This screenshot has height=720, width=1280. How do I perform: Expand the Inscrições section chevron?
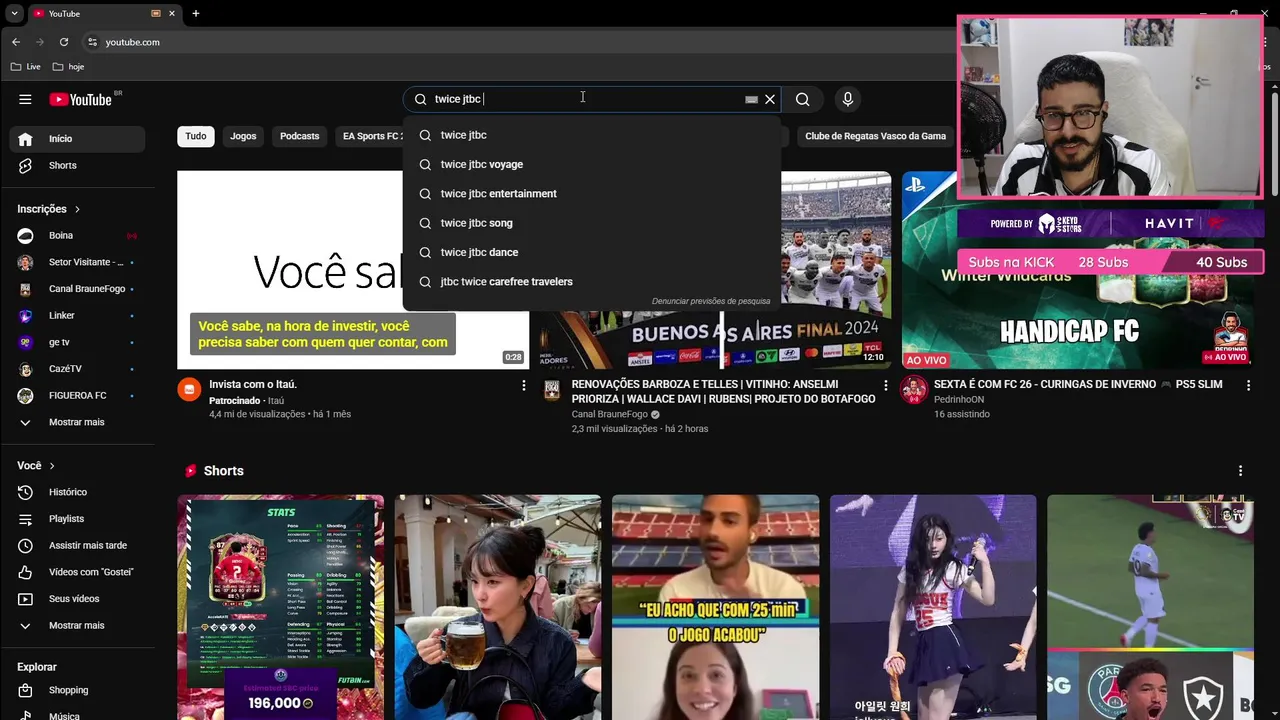(x=77, y=209)
